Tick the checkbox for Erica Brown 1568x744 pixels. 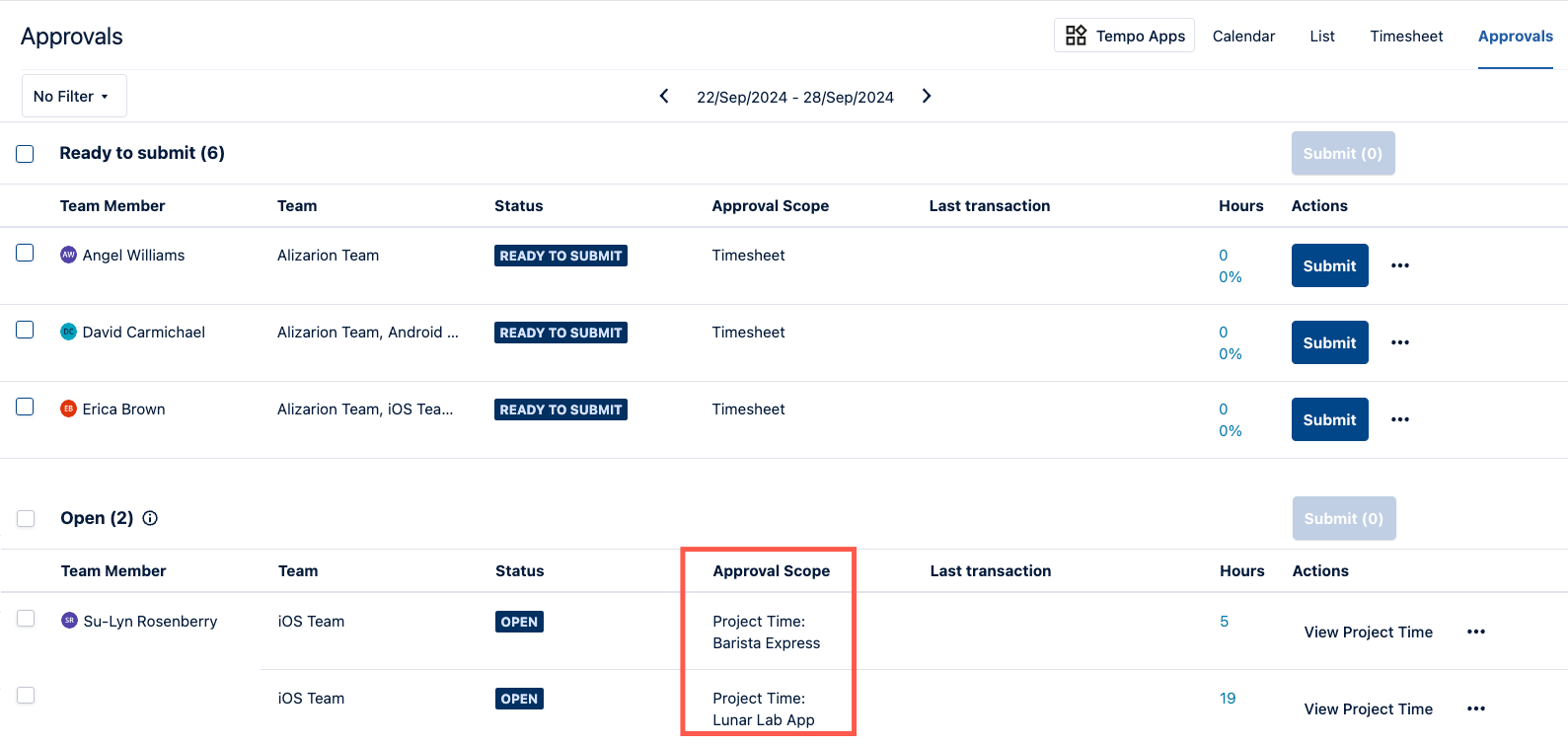26,408
